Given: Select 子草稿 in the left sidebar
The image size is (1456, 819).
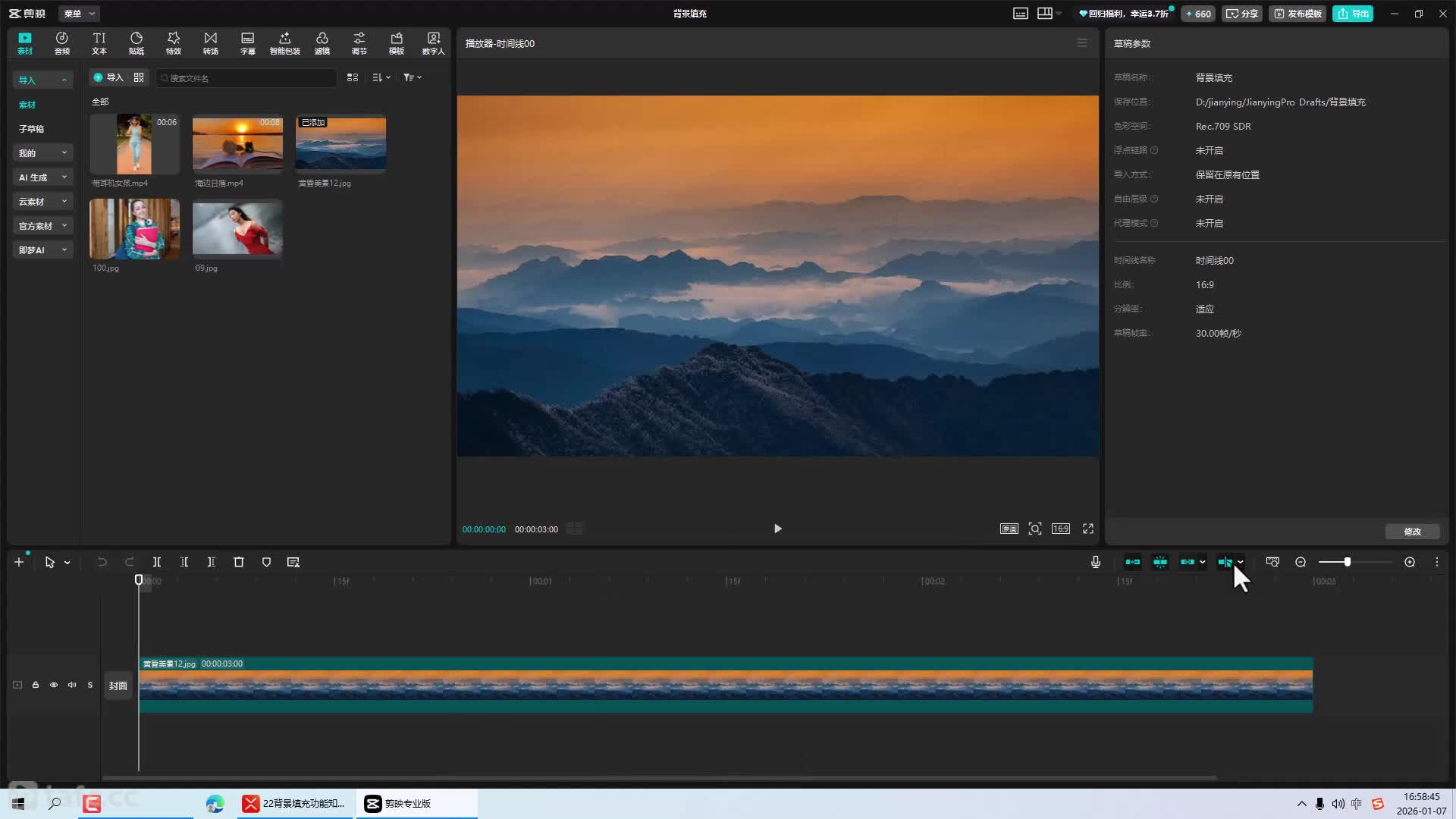Looking at the screenshot, I should click(32, 129).
